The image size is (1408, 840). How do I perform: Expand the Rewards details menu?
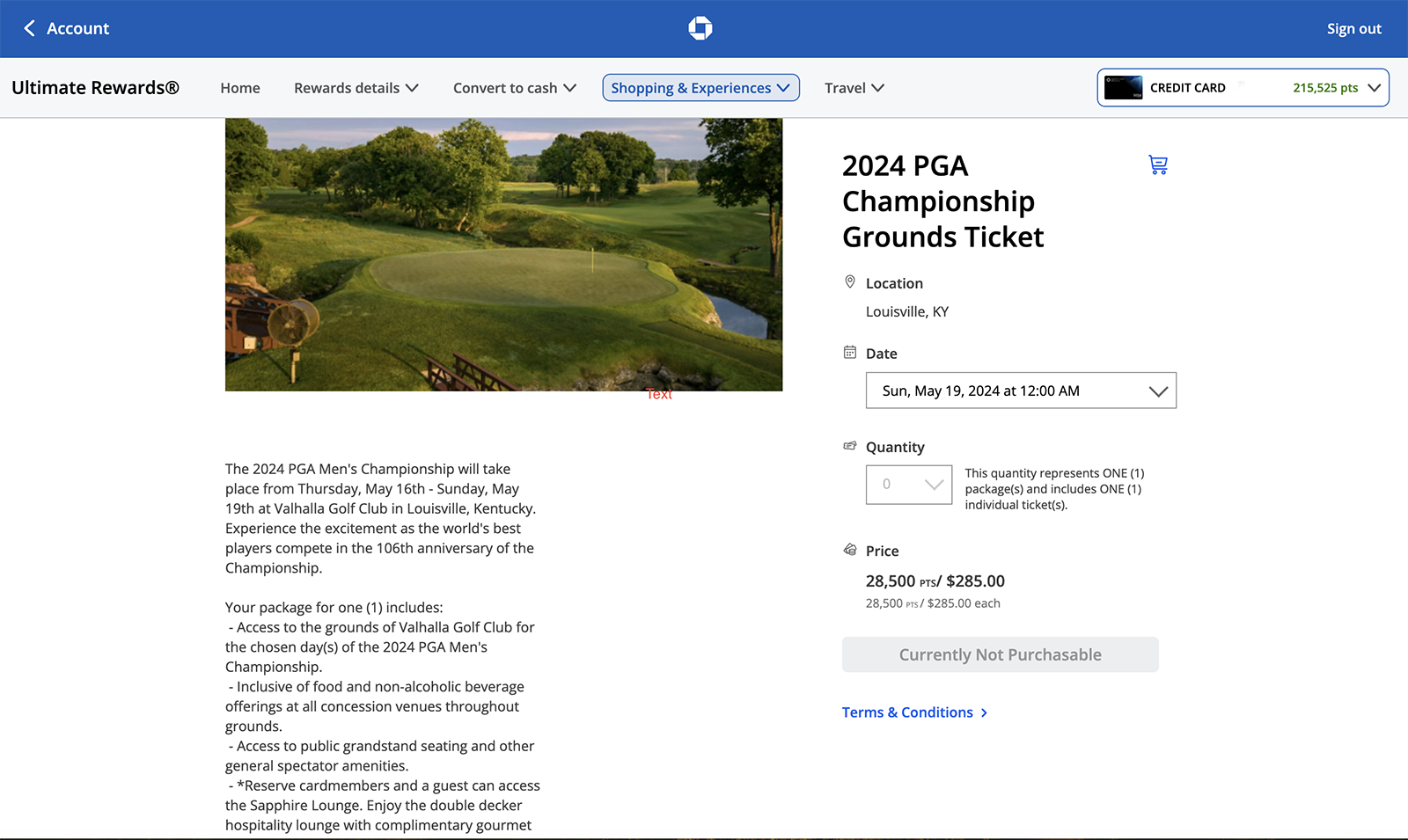(x=356, y=88)
